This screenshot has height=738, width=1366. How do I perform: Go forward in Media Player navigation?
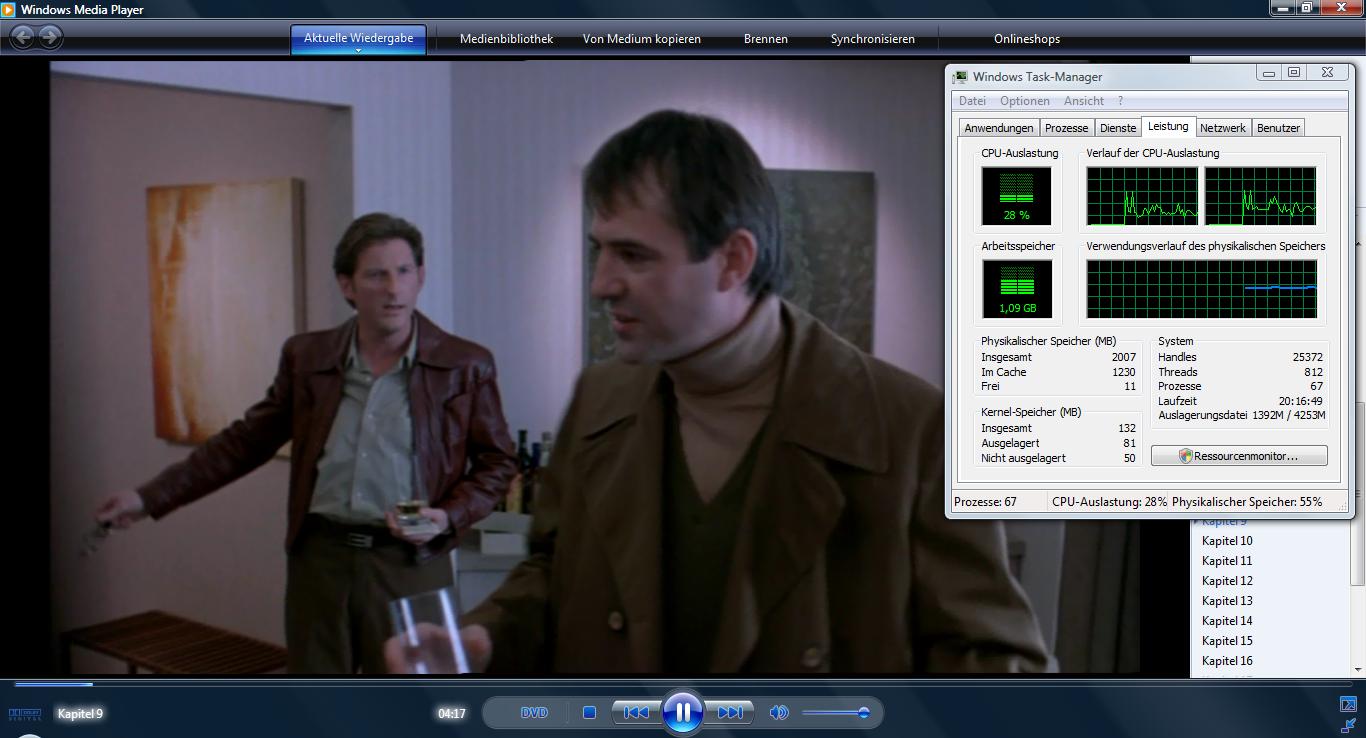49,38
